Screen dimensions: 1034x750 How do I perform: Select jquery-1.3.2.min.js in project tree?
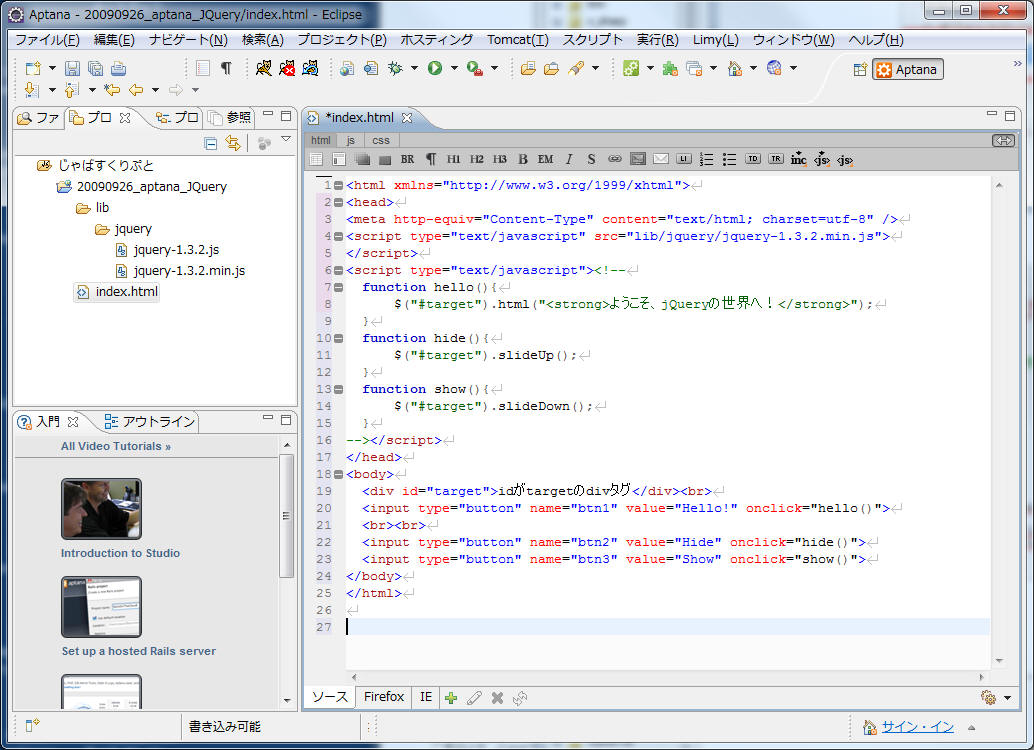[189, 271]
